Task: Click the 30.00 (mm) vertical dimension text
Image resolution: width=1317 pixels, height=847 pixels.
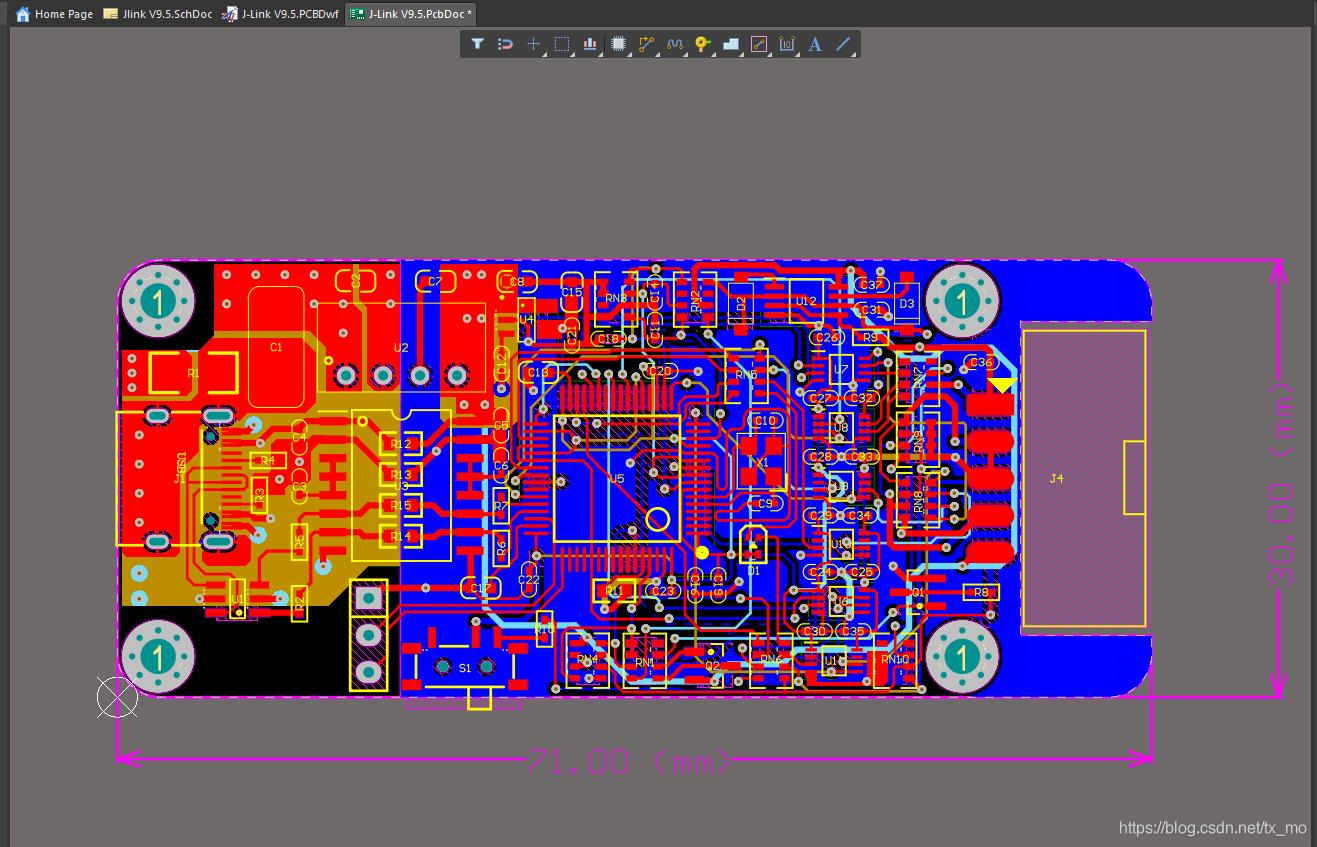Action: click(x=1281, y=486)
